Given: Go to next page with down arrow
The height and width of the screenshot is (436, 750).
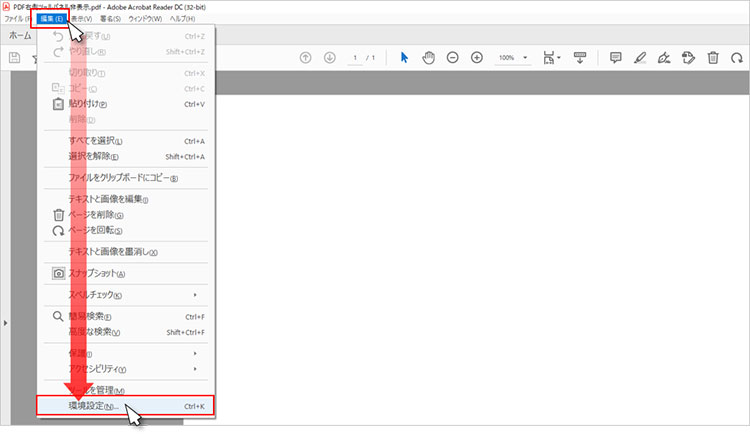Looking at the screenshot, I should click(x=329, y=58).
